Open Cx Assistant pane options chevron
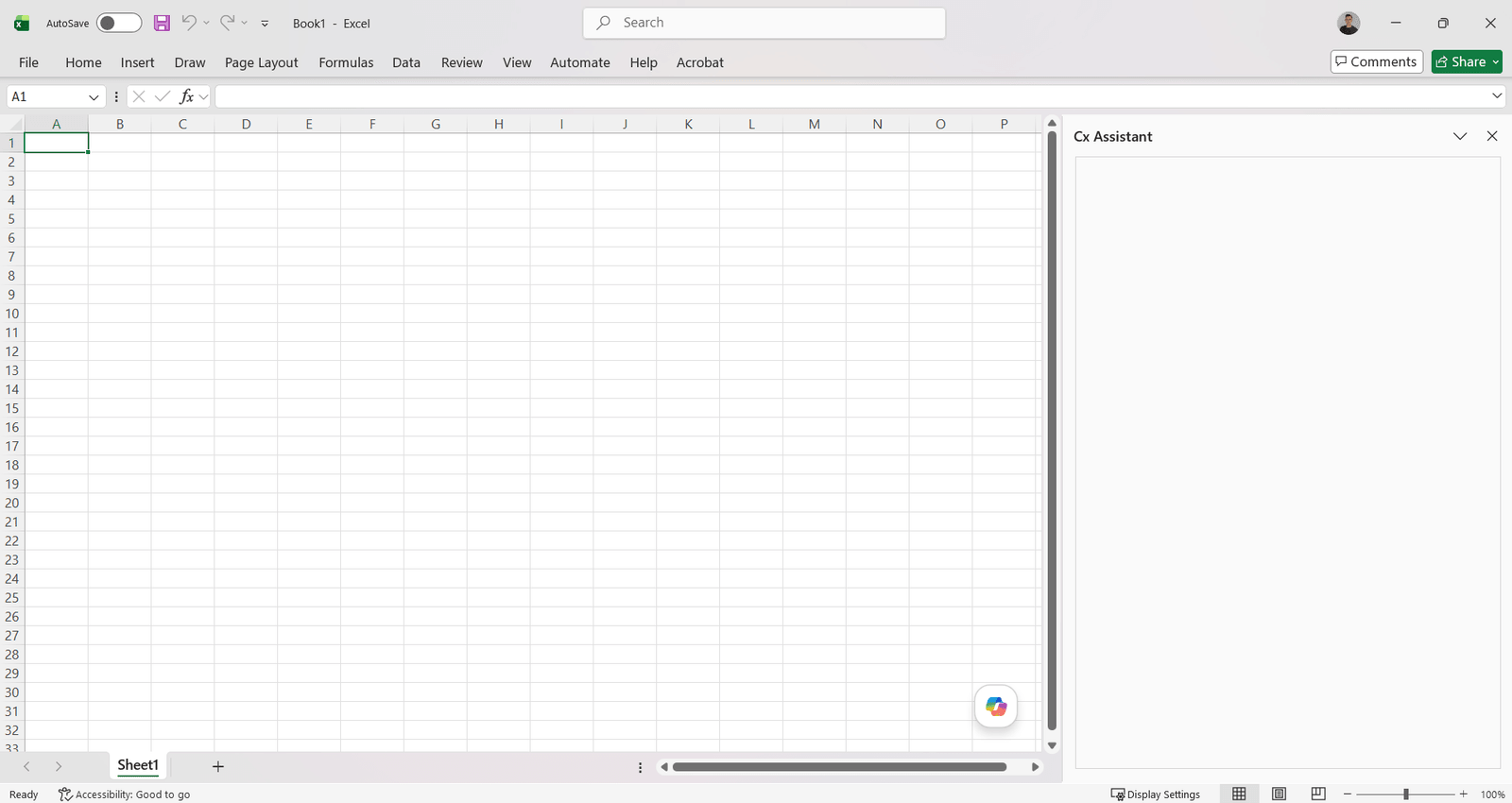The image size is (1512, 803). pos(1460,136)
